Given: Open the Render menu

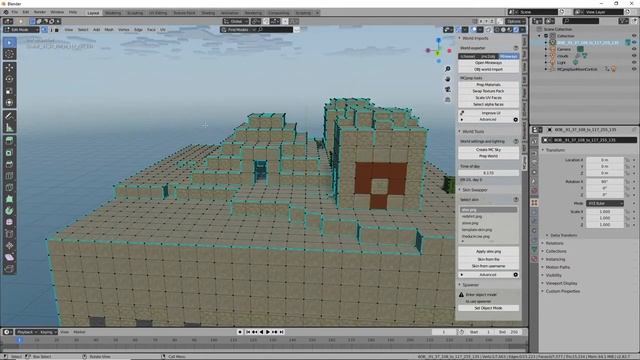Looking at the screenshot, I should (40, 12).
